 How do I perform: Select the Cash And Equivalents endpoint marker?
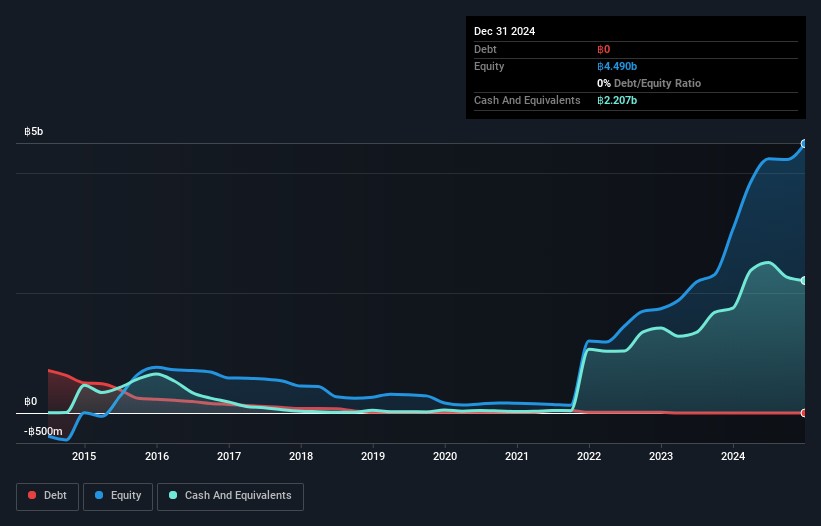[804, 281]
